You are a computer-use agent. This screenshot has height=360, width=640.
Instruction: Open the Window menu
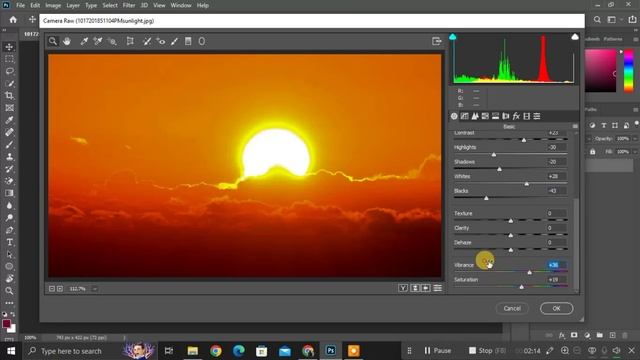[x=181, y=5]
